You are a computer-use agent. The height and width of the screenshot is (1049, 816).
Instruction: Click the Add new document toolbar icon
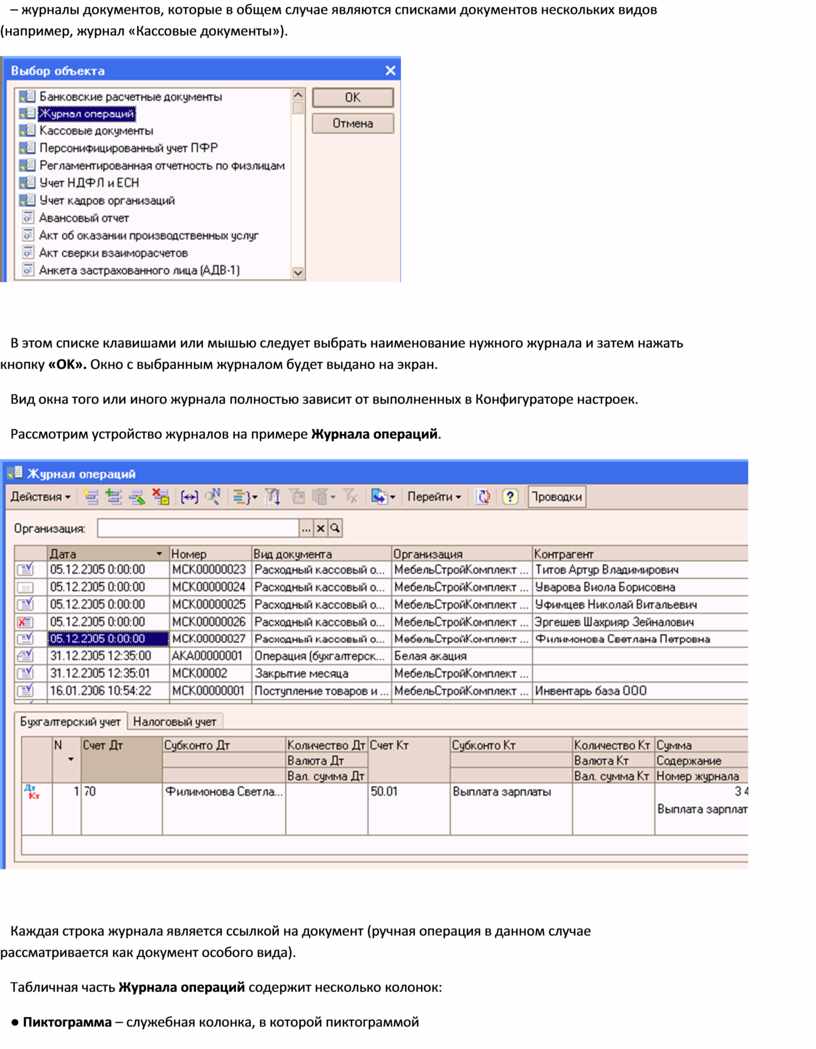[91, 497]
